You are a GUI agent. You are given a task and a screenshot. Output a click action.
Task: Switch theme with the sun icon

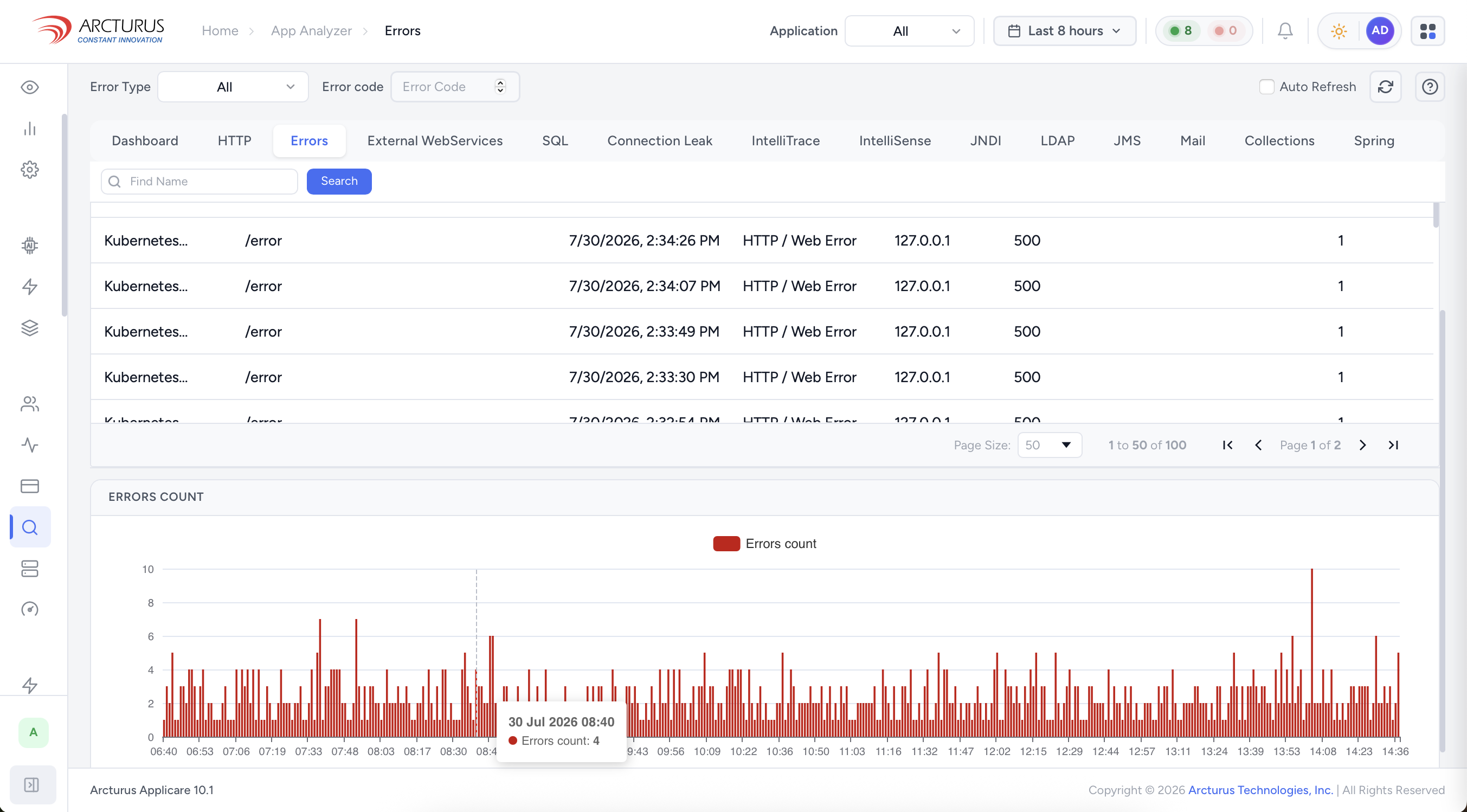(1339, 31)
